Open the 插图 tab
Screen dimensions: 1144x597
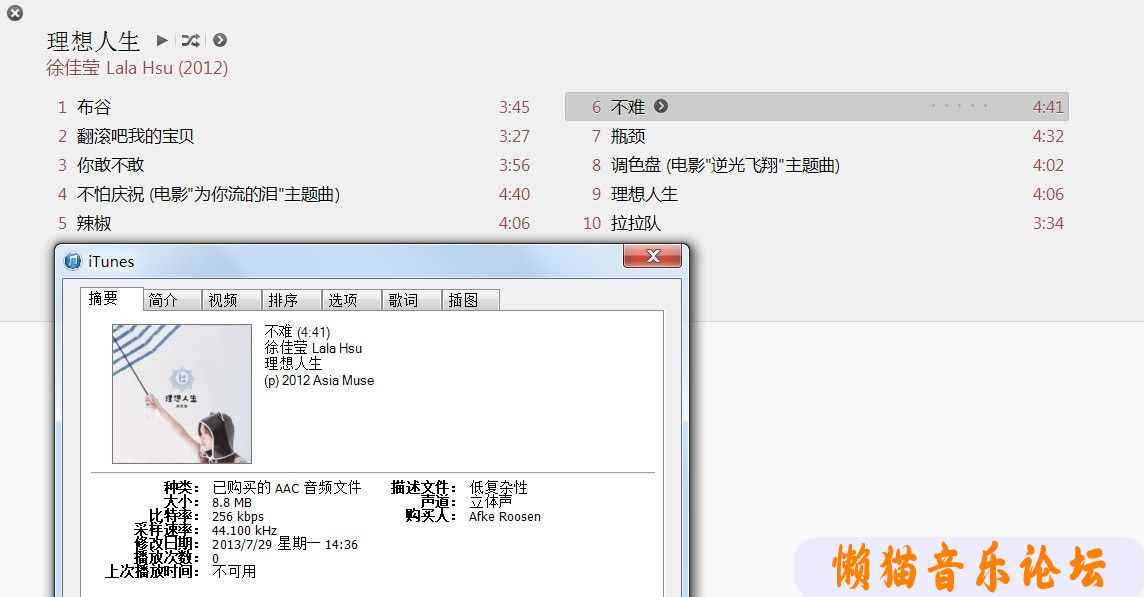pyautogui.click(x=471, y=300)
